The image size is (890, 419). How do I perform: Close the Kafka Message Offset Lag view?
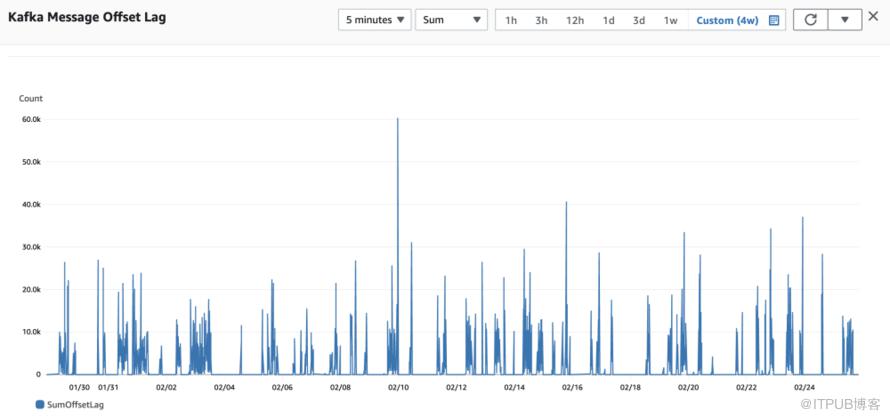click(874, 16)
